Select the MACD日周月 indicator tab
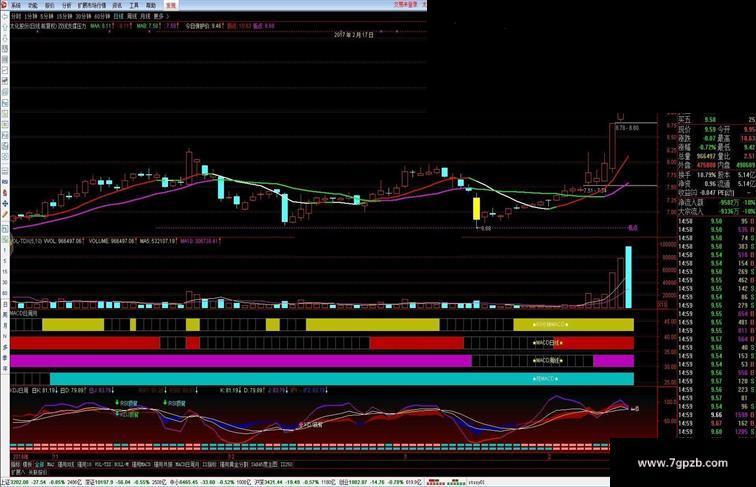Viewport: 756px width, 487px height. [187, 464]
